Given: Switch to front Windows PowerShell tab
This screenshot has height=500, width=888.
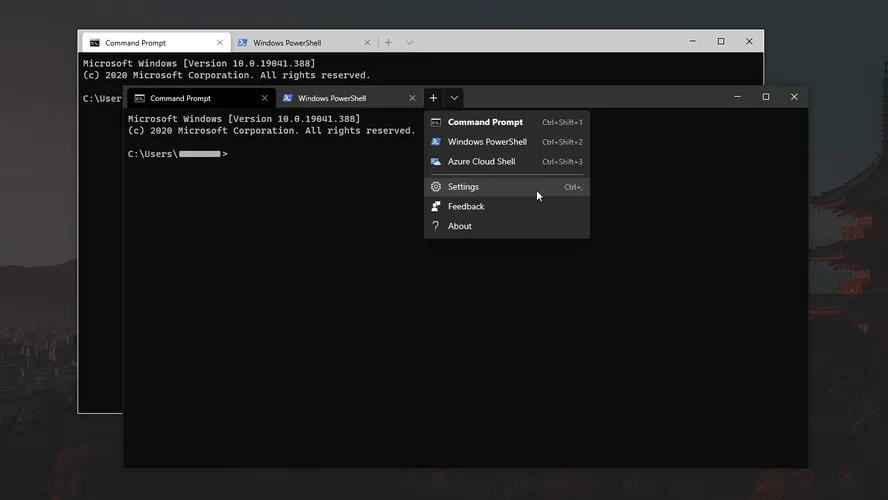Looking at the screenshot, I should coord(340,98).
